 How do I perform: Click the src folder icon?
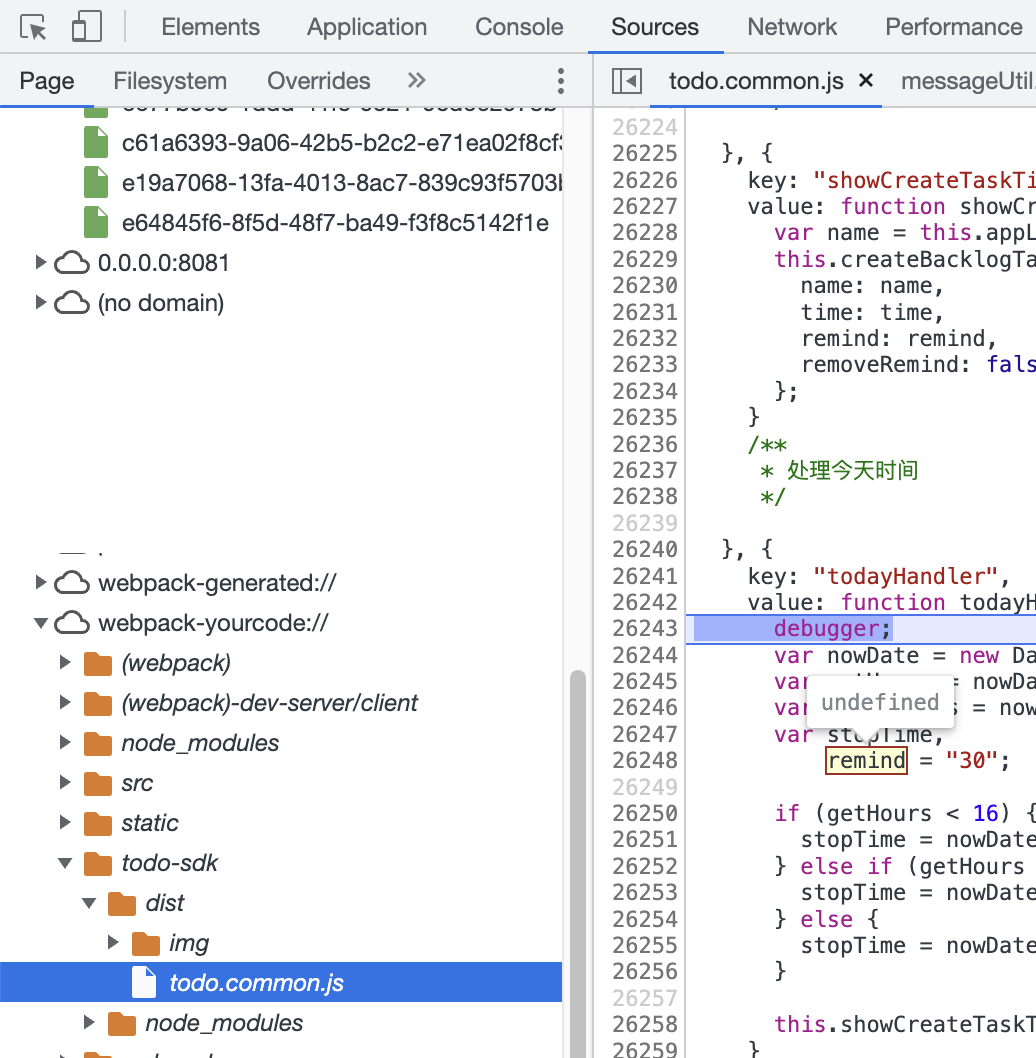coord(98,783)
